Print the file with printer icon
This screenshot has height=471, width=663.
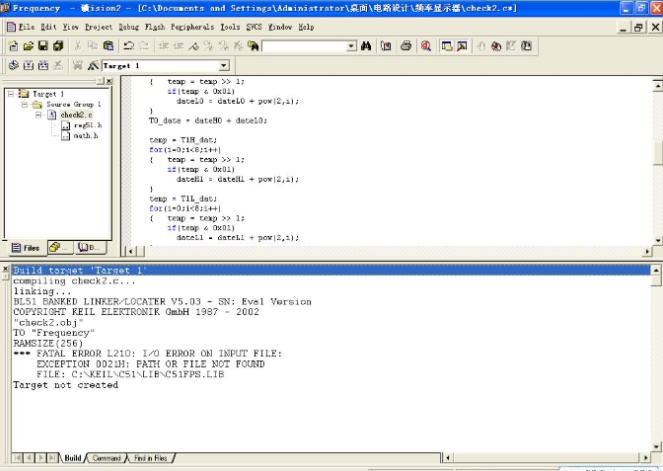[x=406, y=46]
